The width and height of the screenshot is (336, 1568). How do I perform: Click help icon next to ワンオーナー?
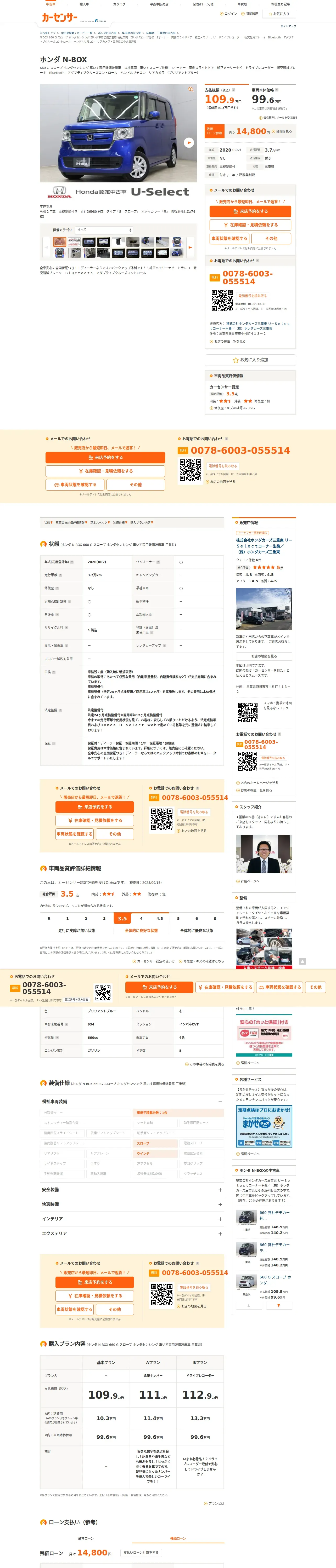[158, 562]
